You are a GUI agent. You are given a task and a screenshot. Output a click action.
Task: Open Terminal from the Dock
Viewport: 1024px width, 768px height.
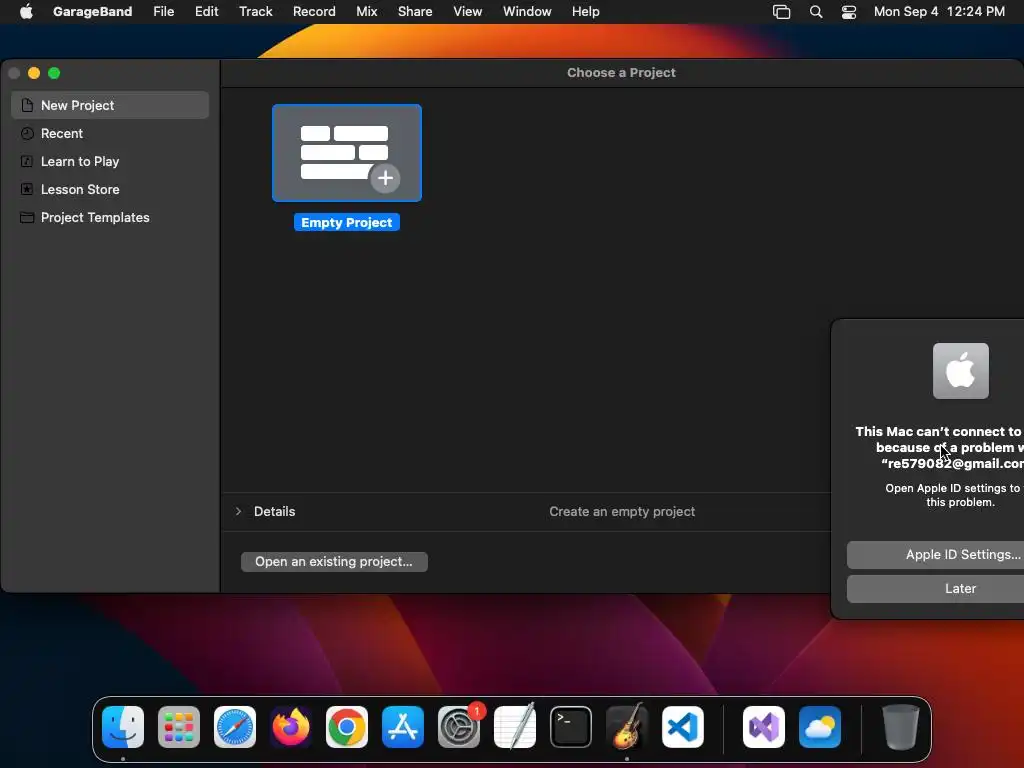571,727
